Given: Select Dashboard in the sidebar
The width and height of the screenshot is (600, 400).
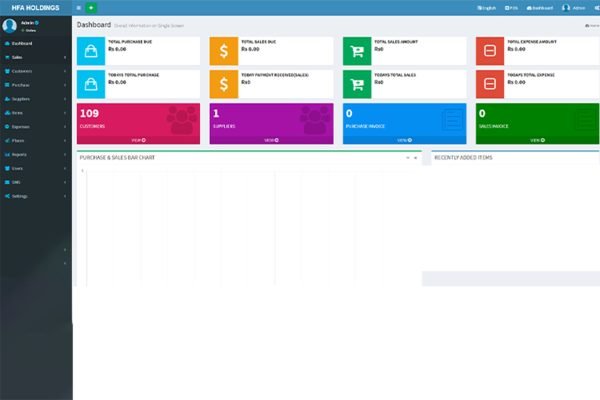Looking at the screenshot, I should (x=35, y=44).
